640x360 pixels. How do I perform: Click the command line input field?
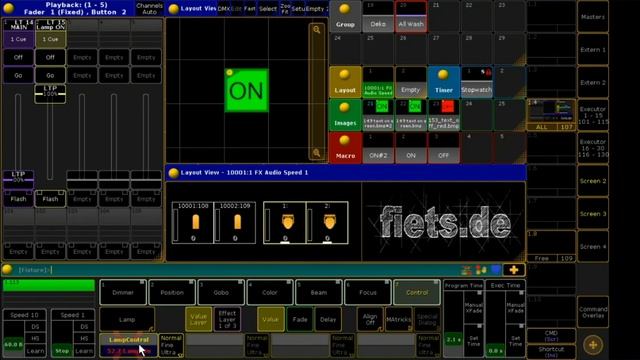tap(237, 270)
